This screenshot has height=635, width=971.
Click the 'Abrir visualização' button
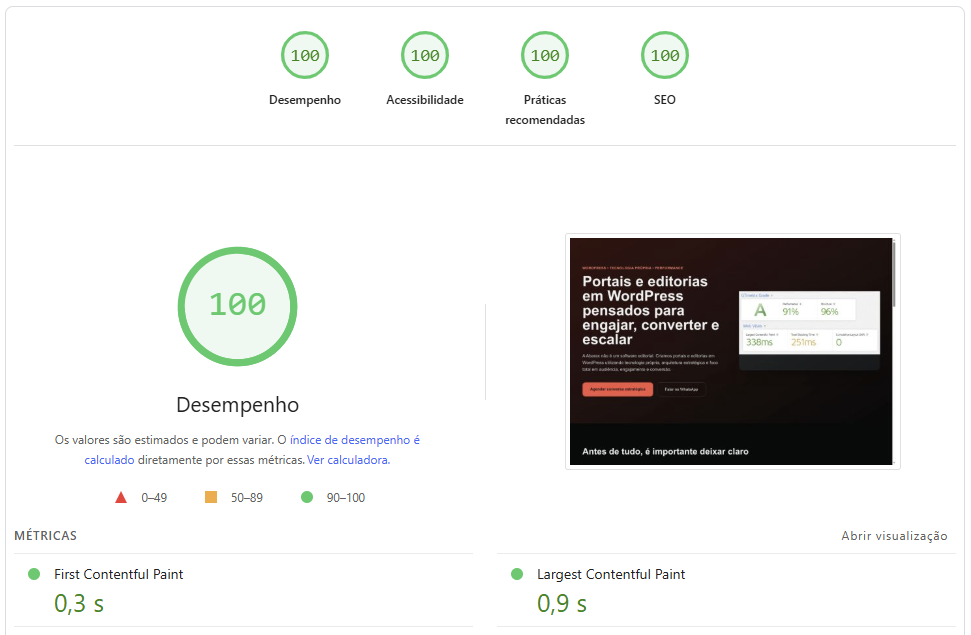pyautogui.click(x=894, y=536)
